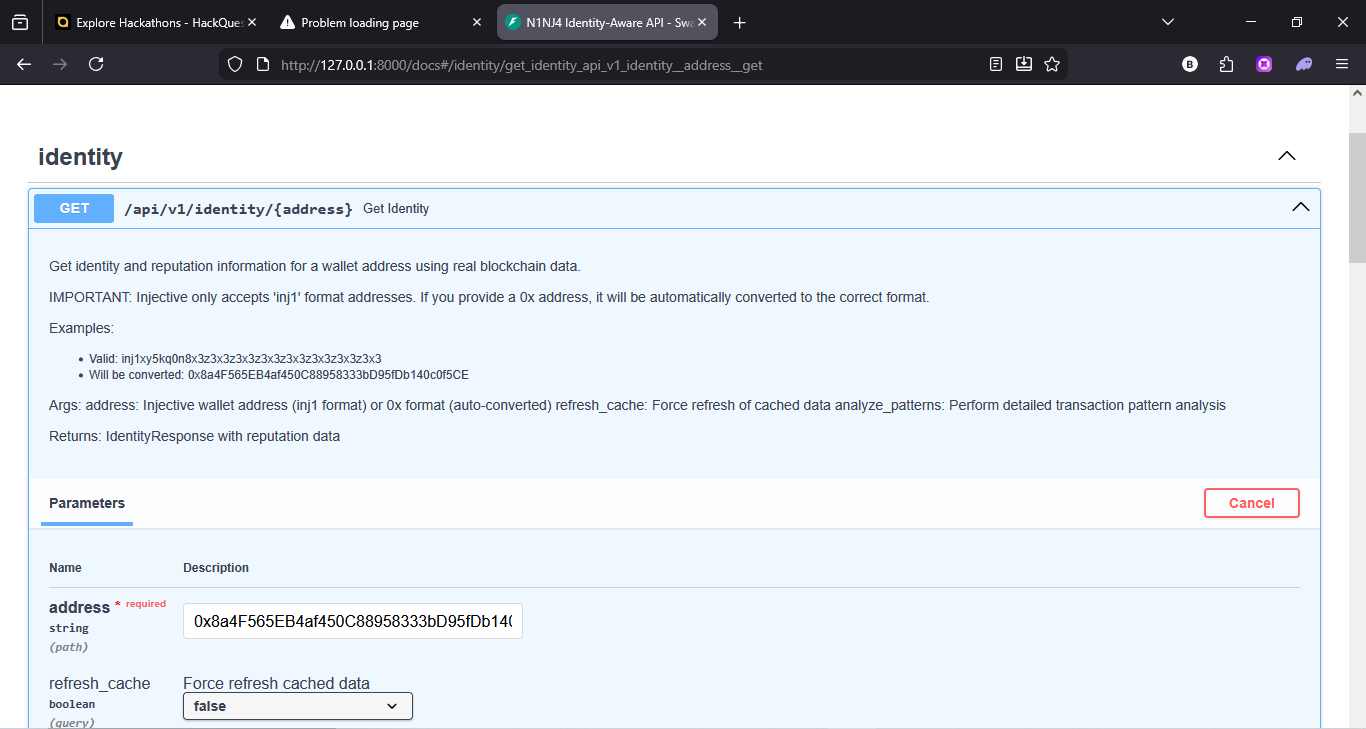
Task: Collapse the GET Get Identity endpoint row
Action: pos(1300,208)
